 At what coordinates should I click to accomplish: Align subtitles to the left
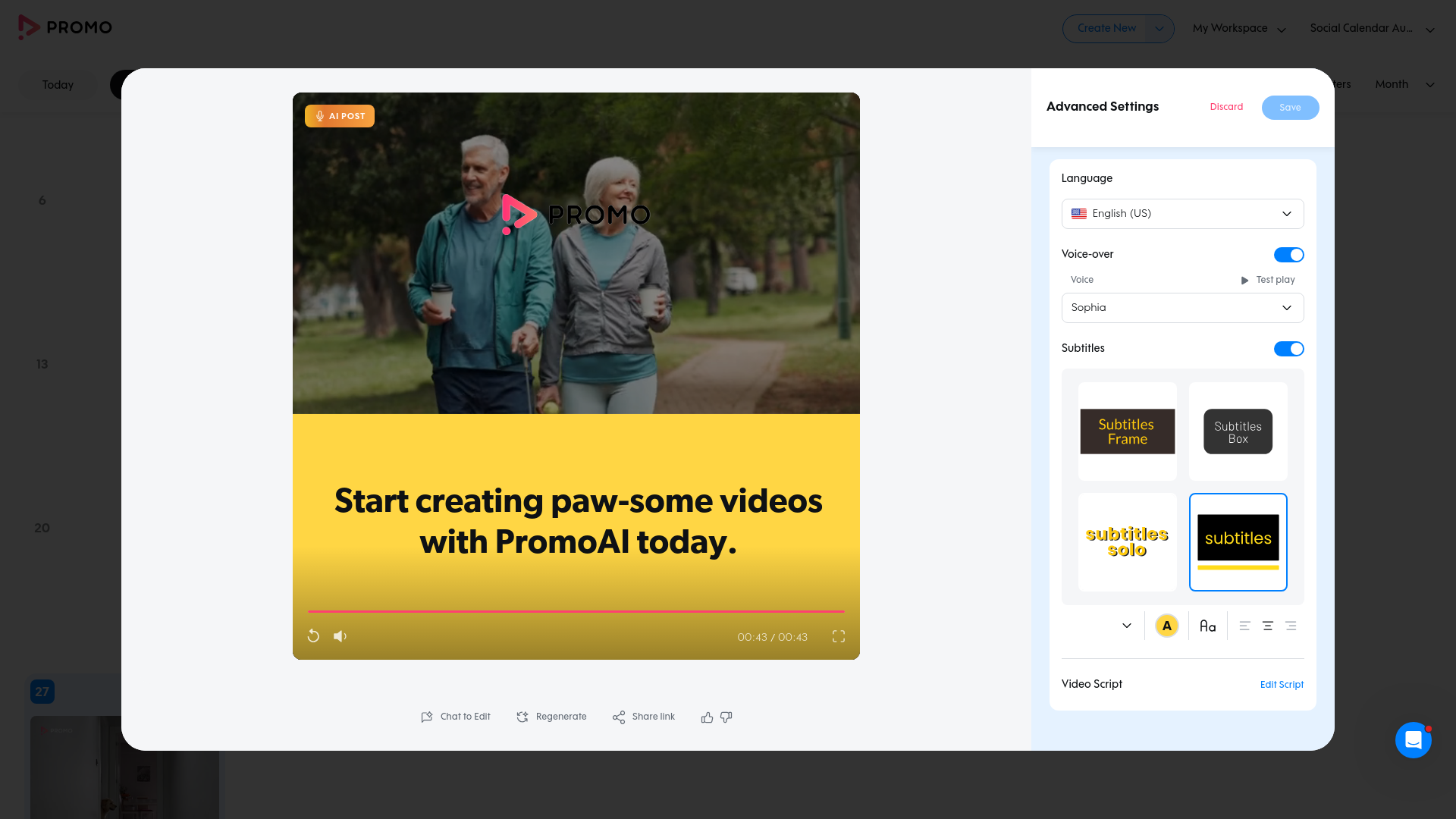(x=1244, y=626)
